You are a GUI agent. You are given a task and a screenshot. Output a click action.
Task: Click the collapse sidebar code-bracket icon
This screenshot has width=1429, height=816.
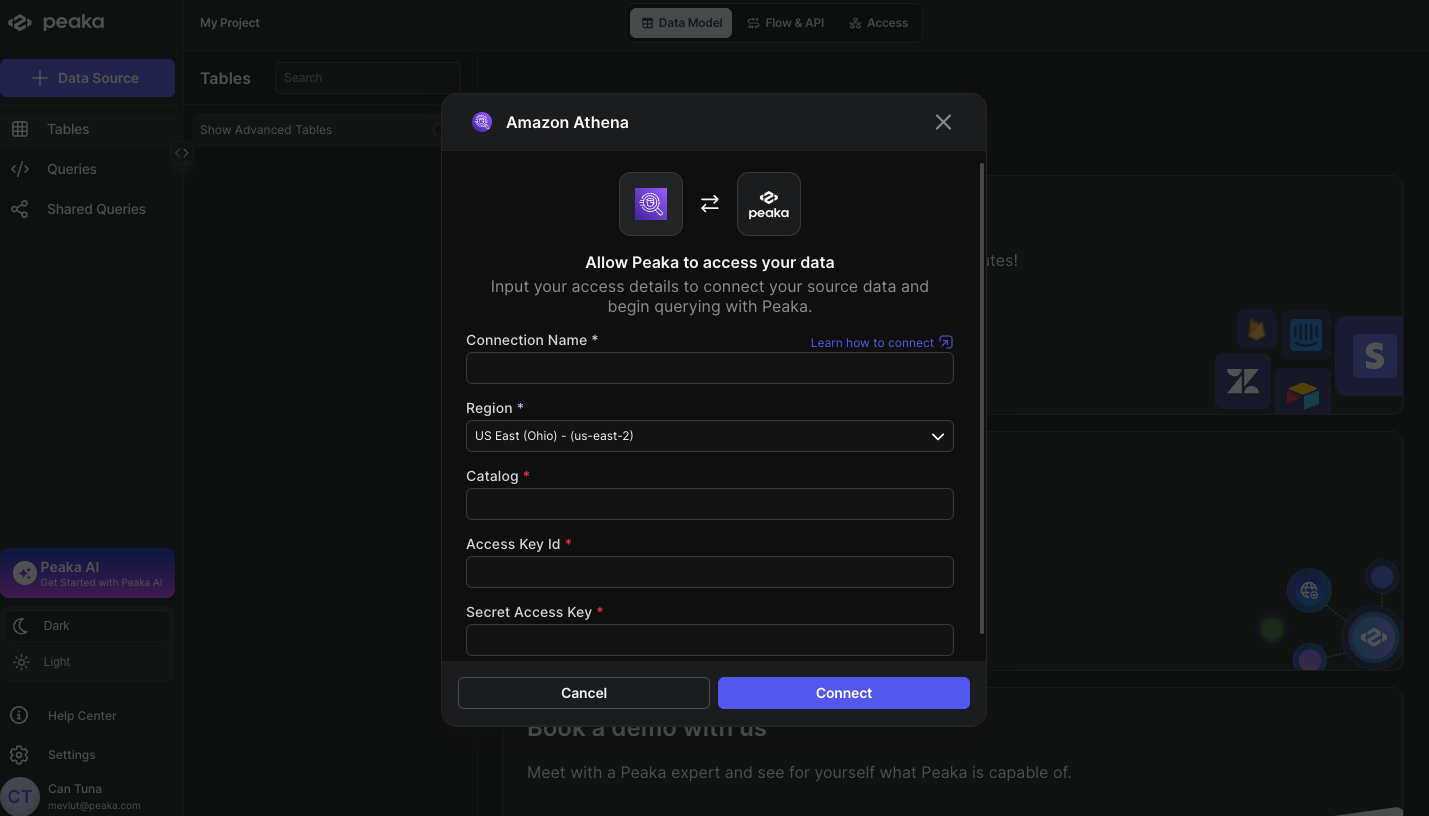(181, 153)
